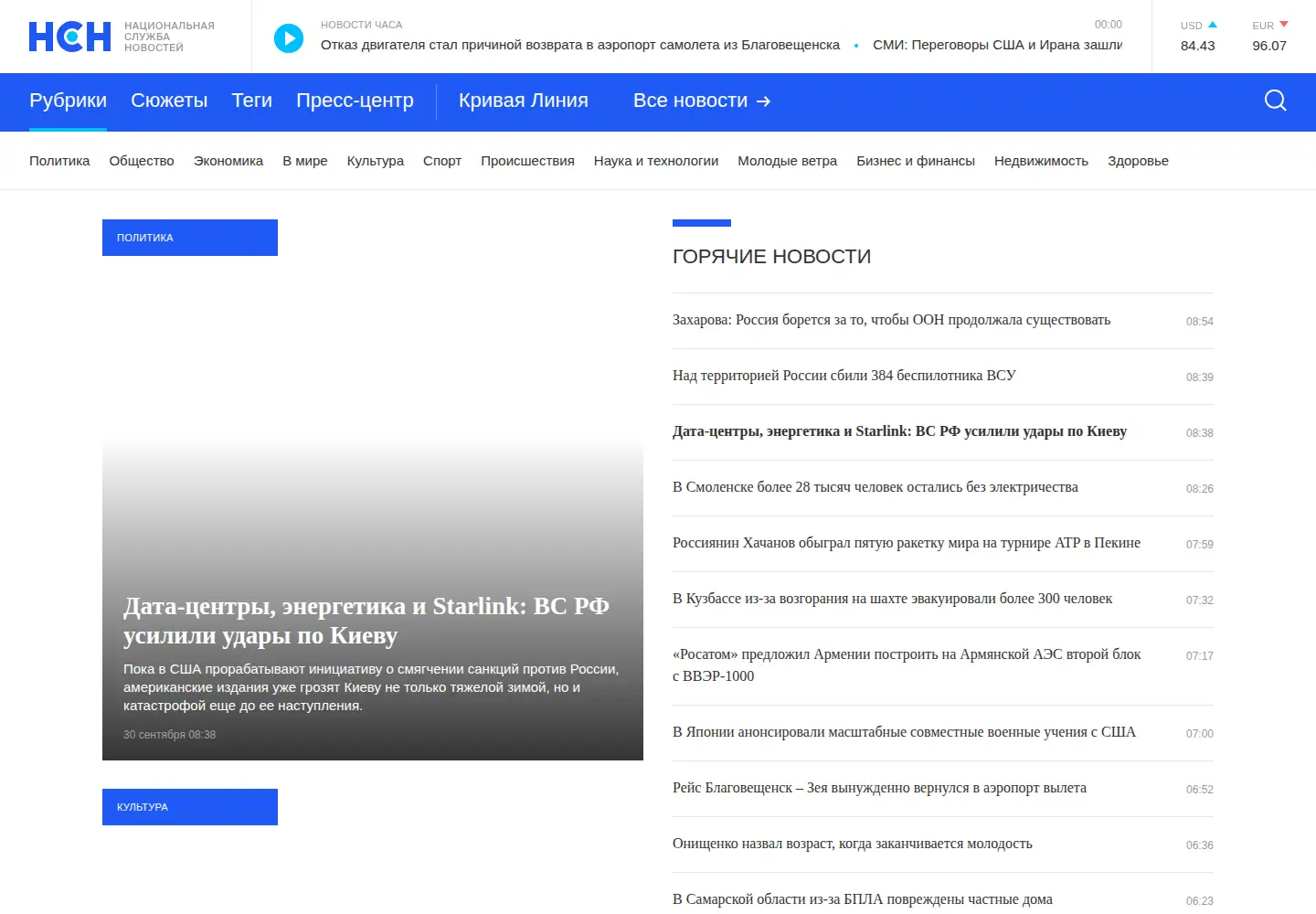Select the Происшествия category

[527, 161]
